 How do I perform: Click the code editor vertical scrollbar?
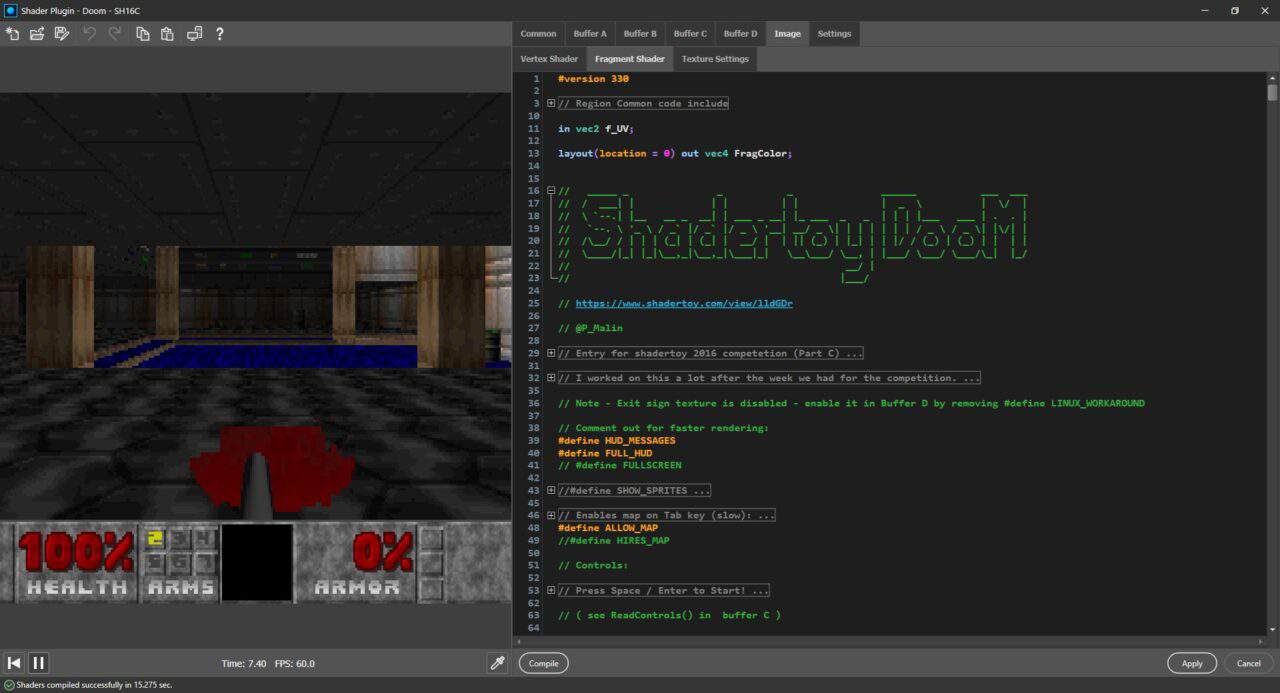[1272, 352]
